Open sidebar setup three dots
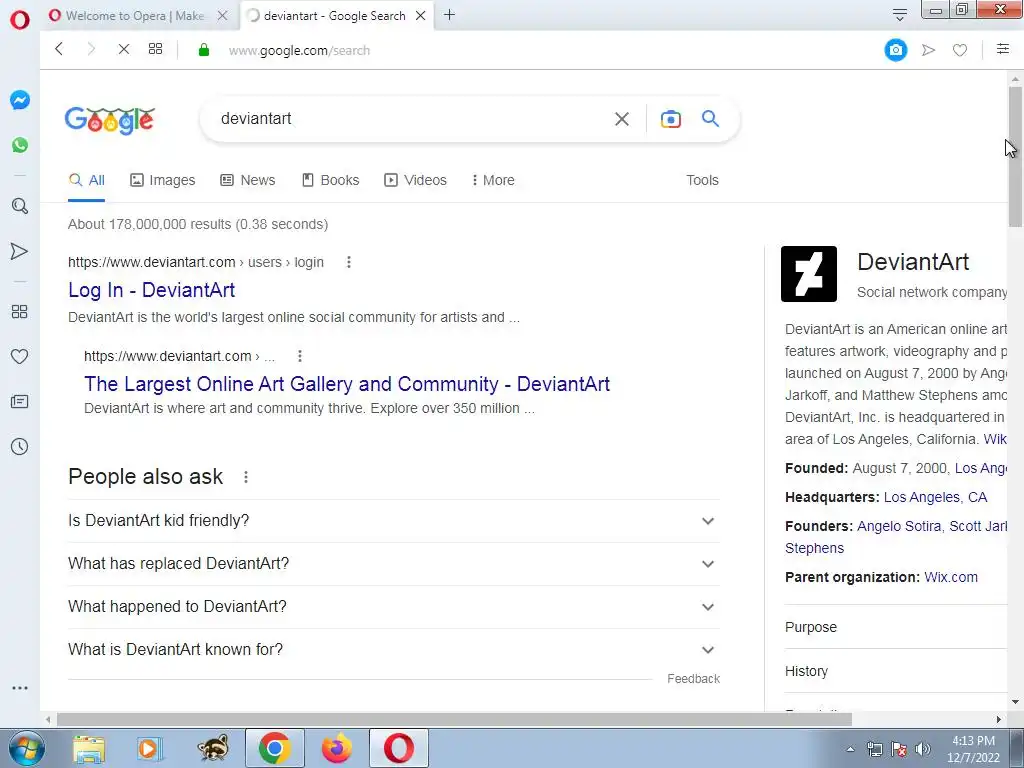The width and height of the screenshot is (1024, 768). [20, 688]
